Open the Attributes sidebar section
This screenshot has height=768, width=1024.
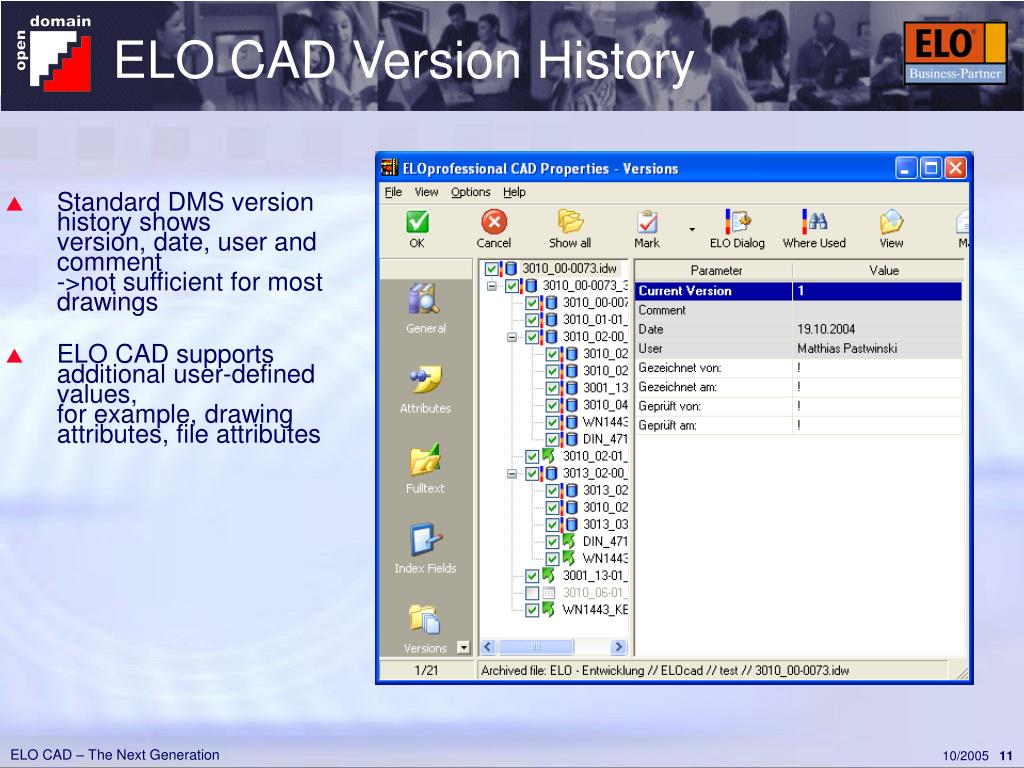click(x=425, y=389)
